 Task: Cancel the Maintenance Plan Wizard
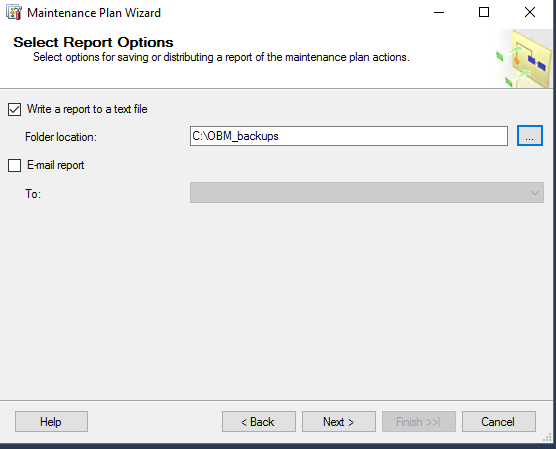[x=499, y=422]
